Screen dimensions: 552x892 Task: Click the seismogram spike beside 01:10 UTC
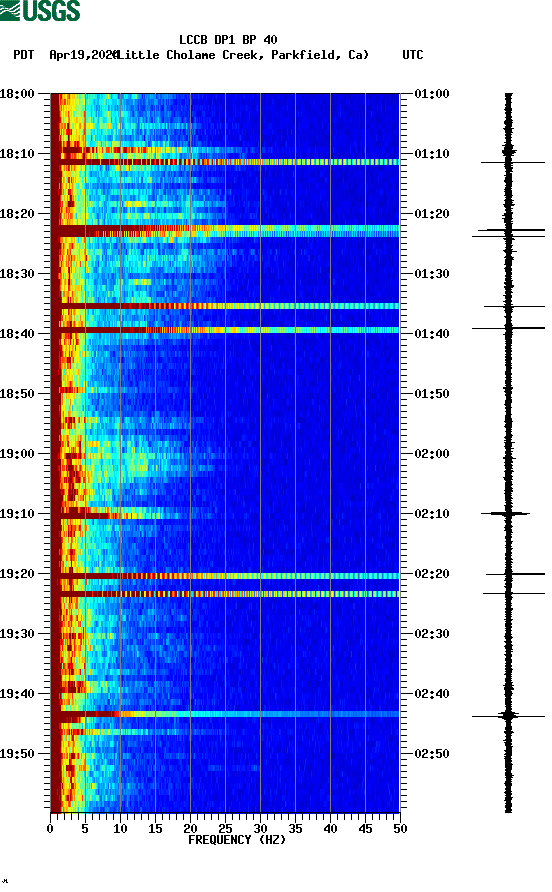pos(513,163)
